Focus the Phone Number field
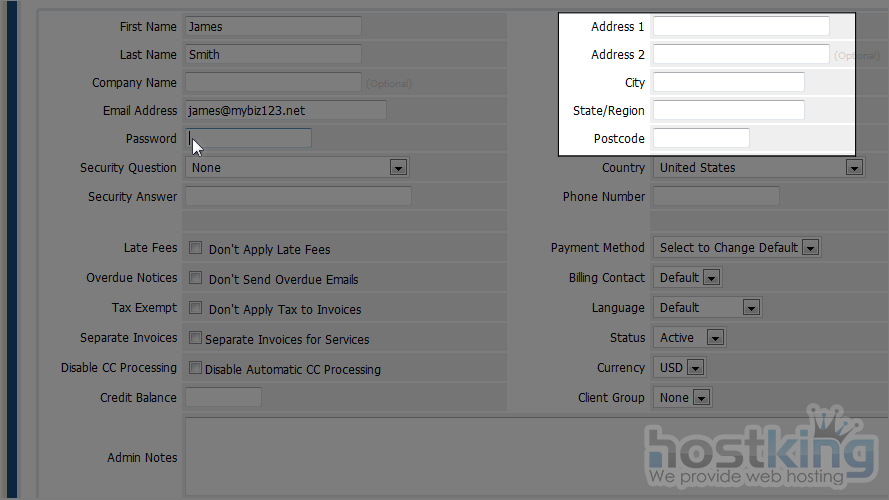 pos(716,197)
